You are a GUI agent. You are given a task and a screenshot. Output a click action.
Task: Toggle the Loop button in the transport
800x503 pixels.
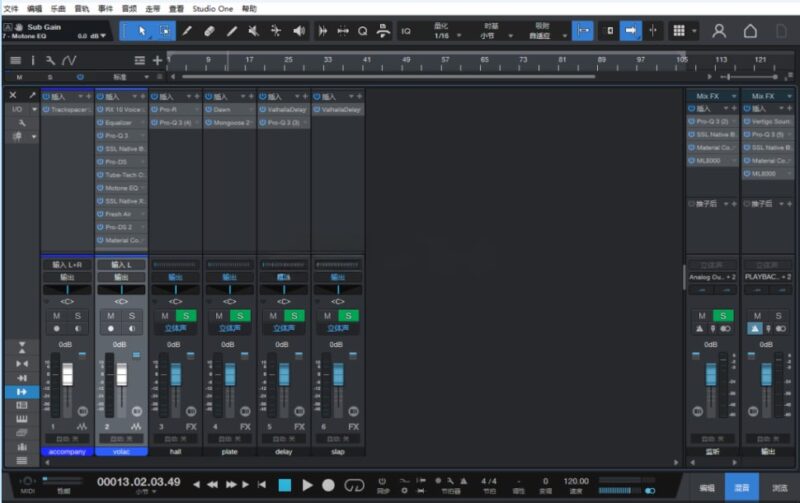pyautogui.click(x=354, y=485)
